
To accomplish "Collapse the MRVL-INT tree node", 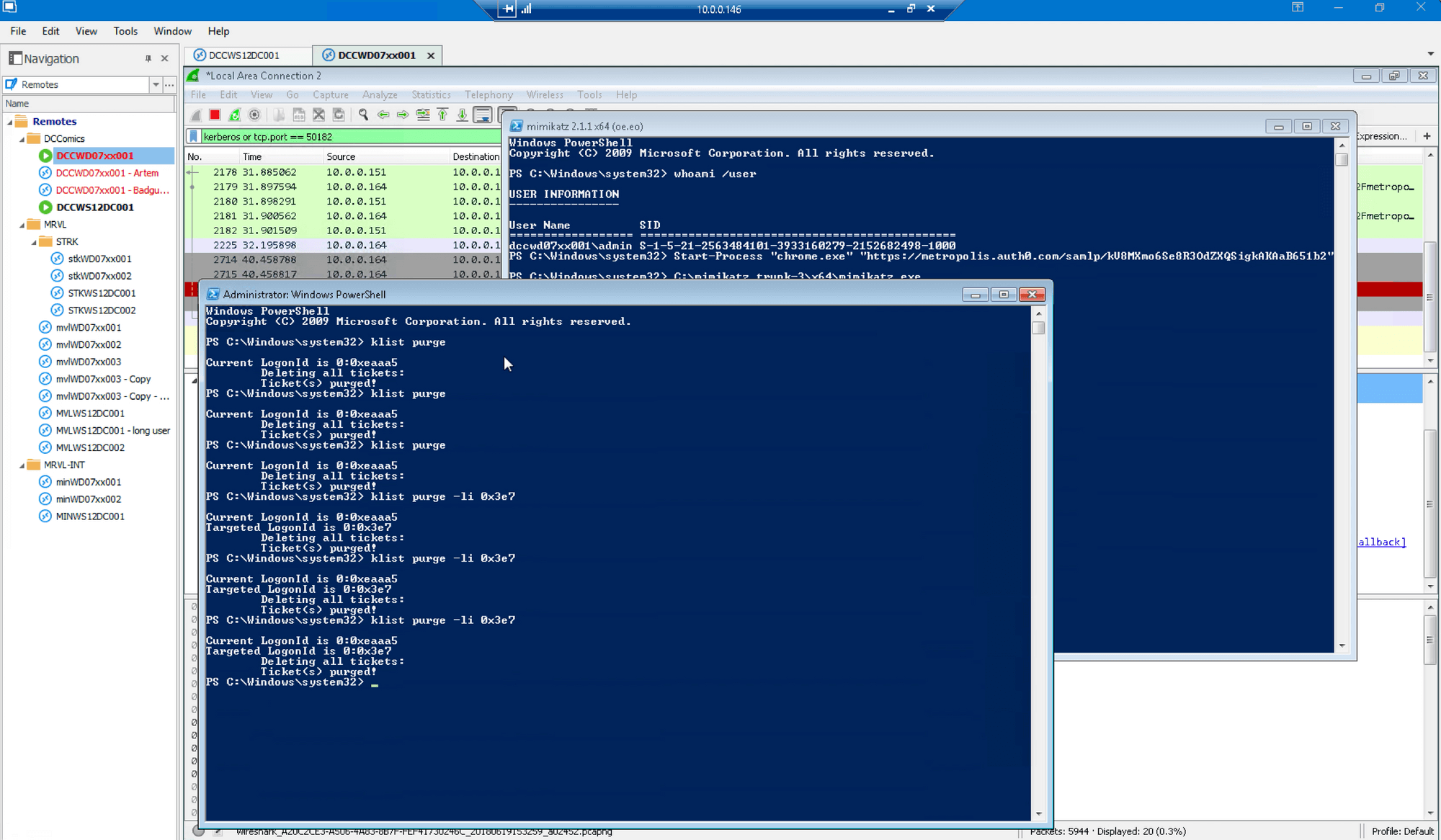I will pyautogui.click(x=21, y=465).
